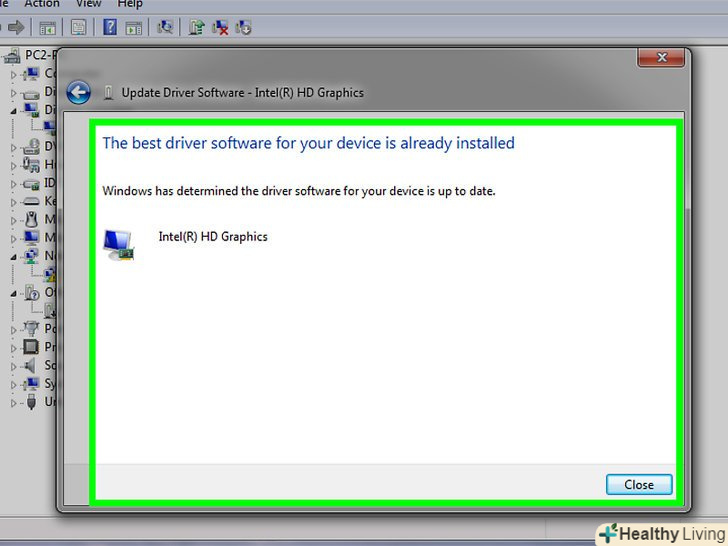Collapse the Display adapters node arrow

[13, 111]
